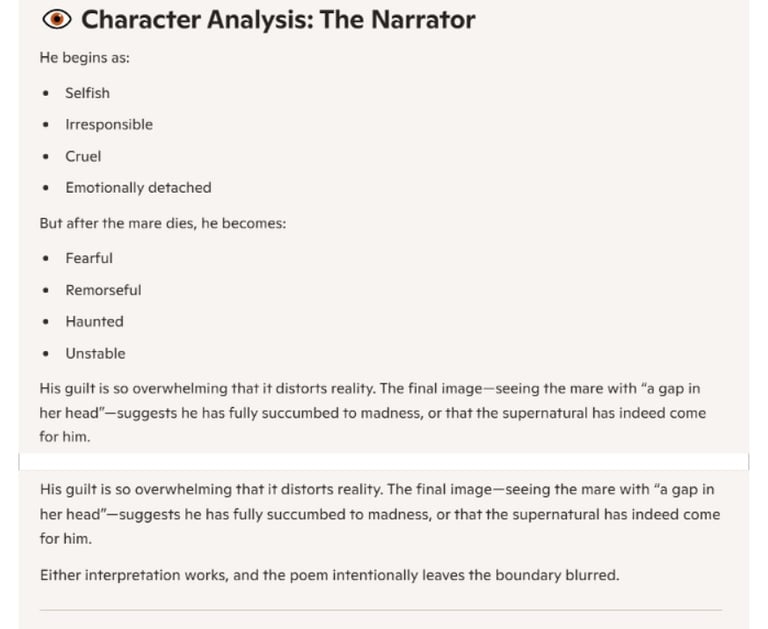Click the repeated 'His guilt' paragraph below the gap
Image resolution: width=768 pixels, height=629 pixels.
pos(380,514)
